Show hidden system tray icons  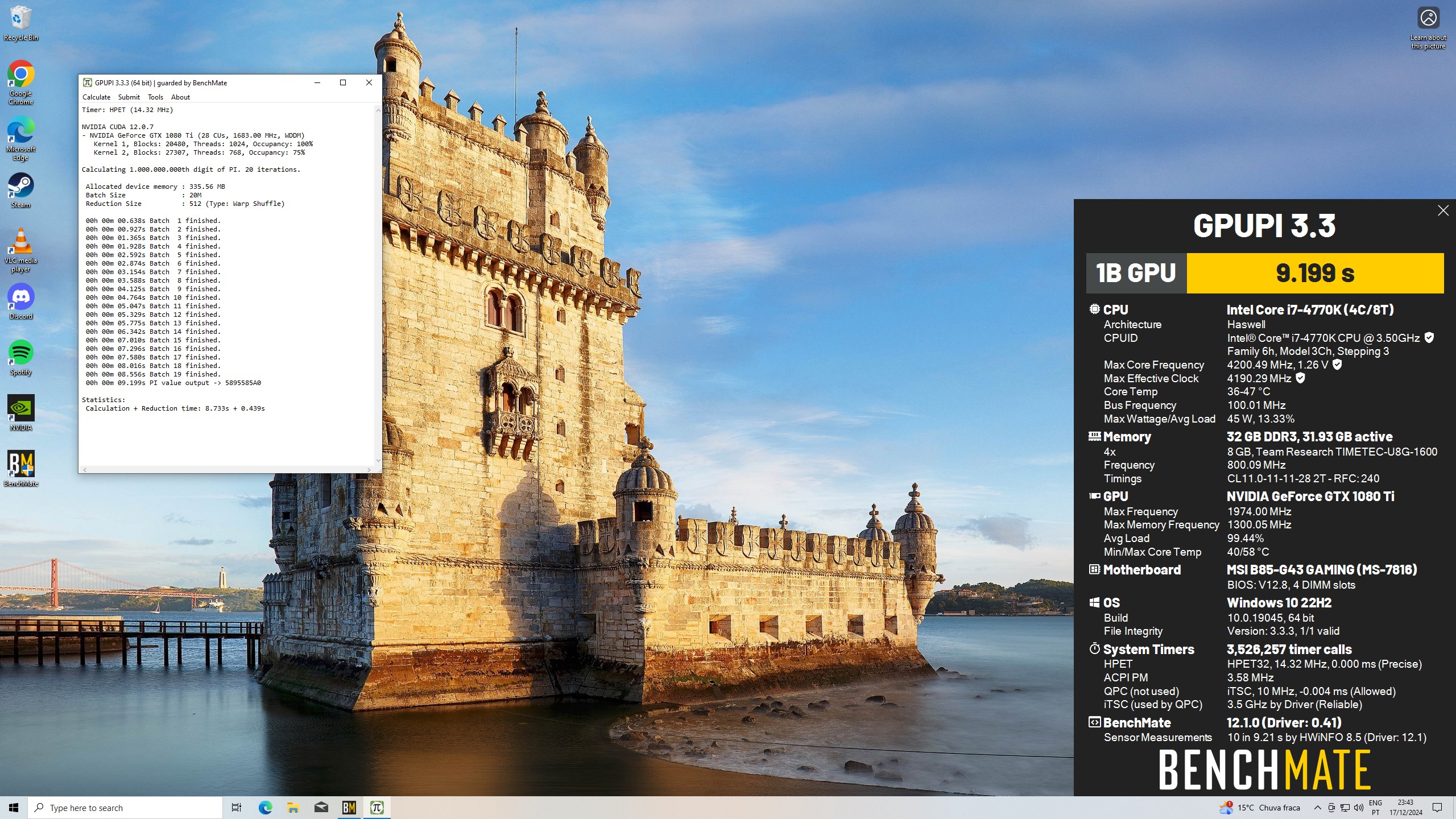coord(1317,808)
